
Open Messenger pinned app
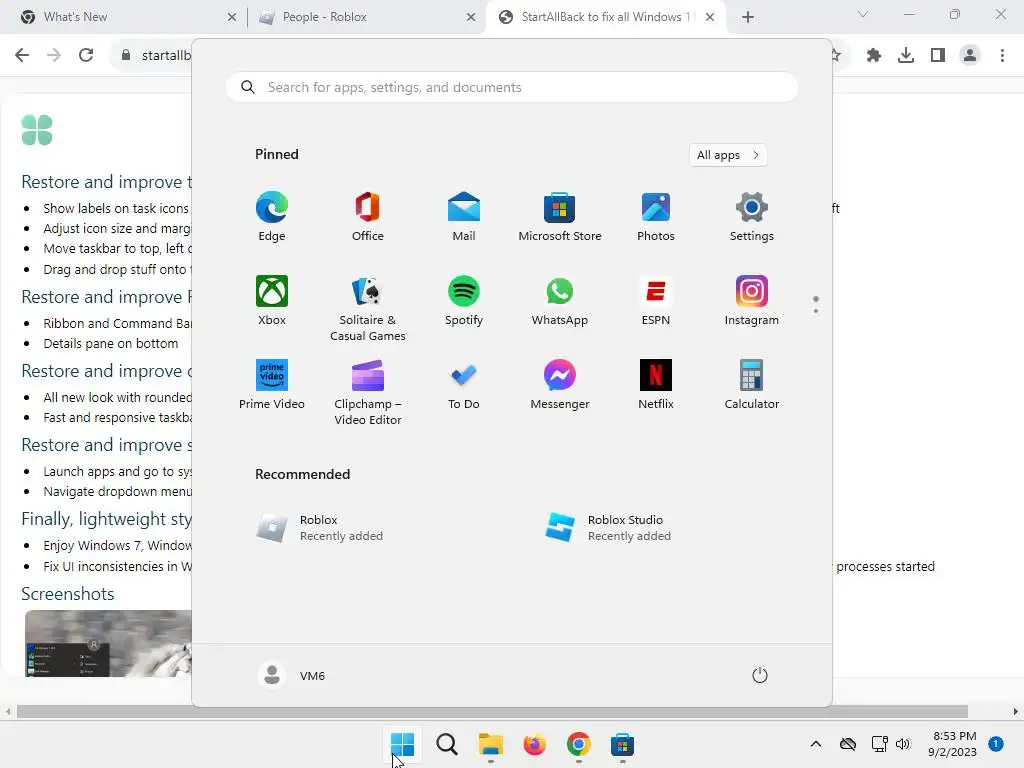point(560,385)
